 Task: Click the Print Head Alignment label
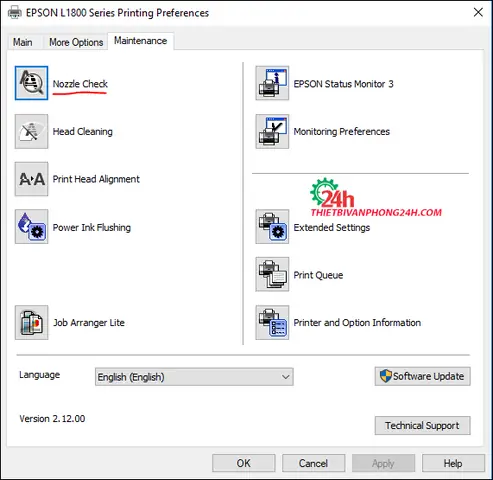tap(96, 179)
